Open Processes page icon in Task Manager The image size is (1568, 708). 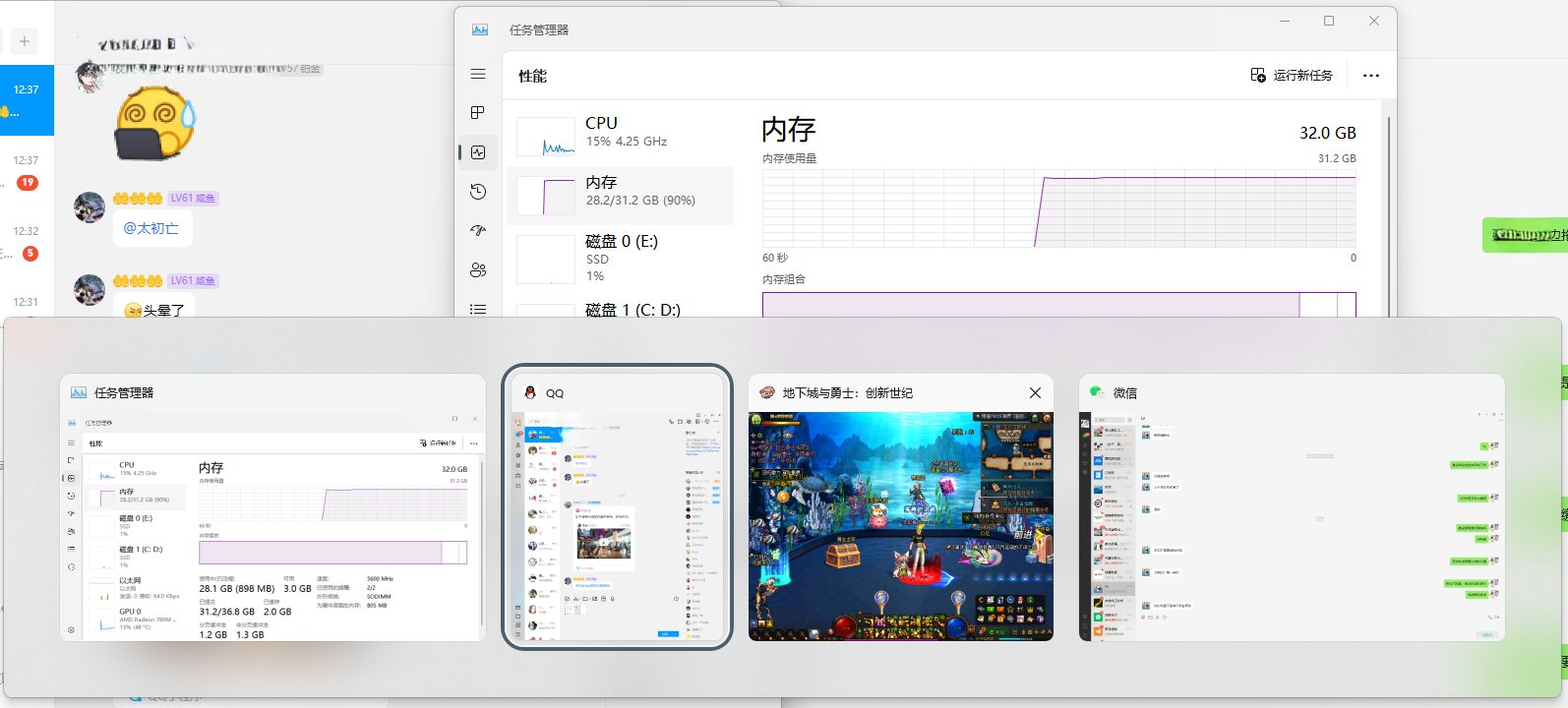[x=478, y=113]
